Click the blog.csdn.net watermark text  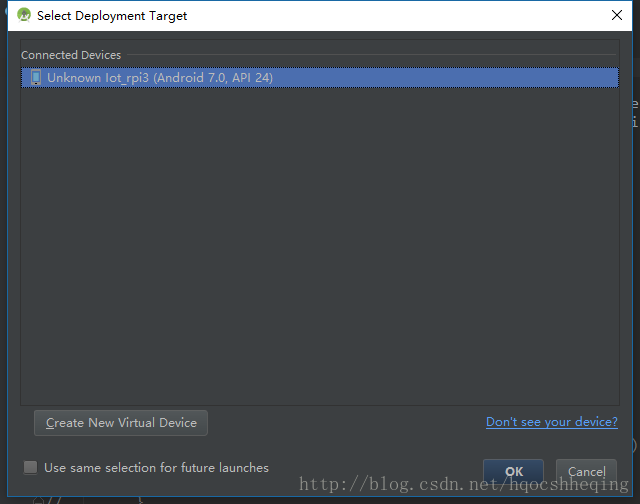click(464, 484)
